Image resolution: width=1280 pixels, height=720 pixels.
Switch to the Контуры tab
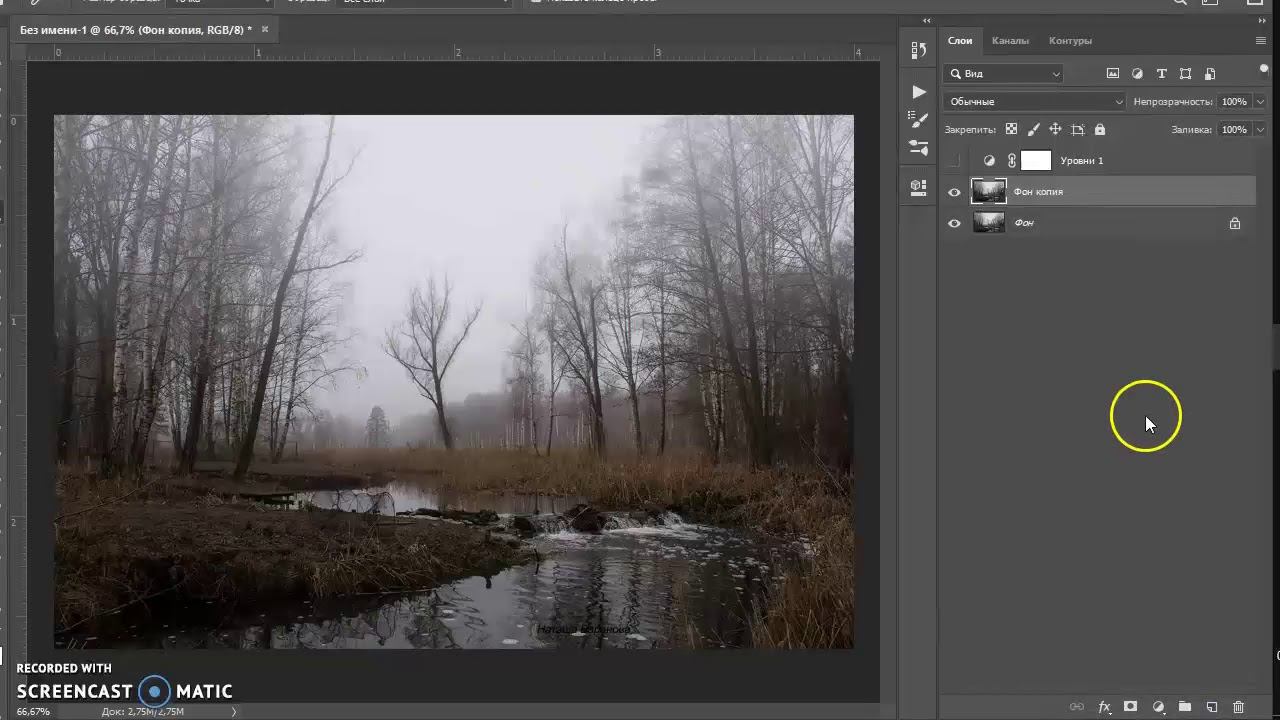click(1070, 41)
